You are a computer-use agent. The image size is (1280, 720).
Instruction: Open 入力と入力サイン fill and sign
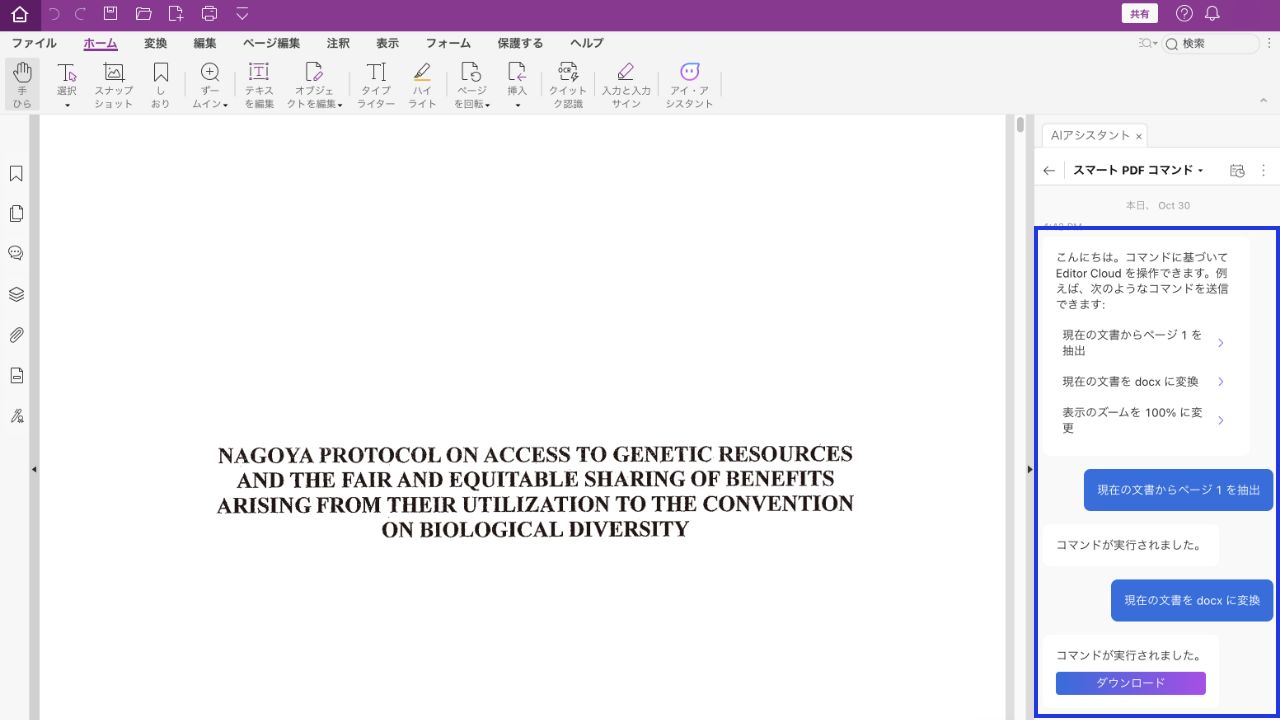pyautogui.click(x=626, y=85)
